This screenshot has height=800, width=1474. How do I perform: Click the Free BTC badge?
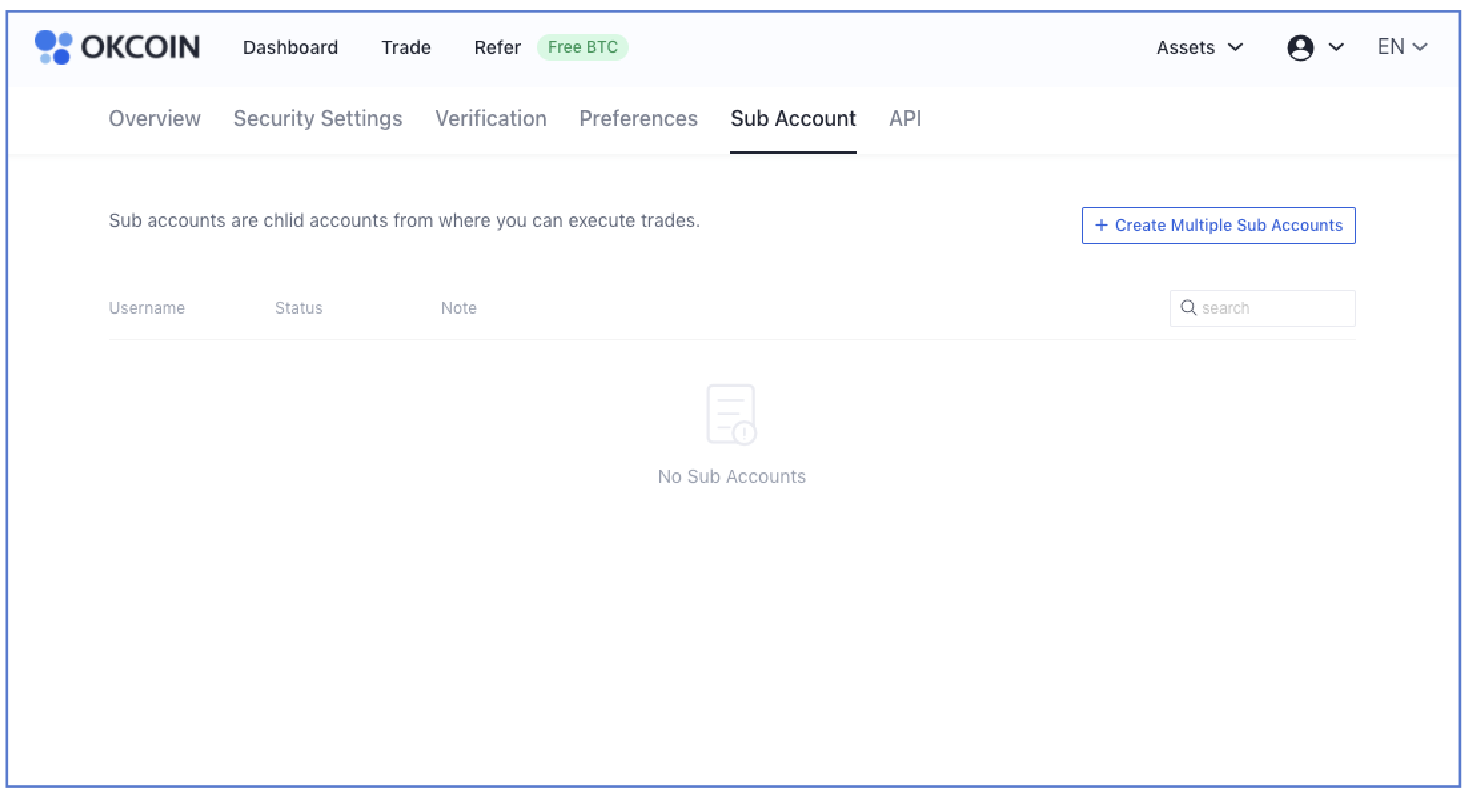coord(583,47)
